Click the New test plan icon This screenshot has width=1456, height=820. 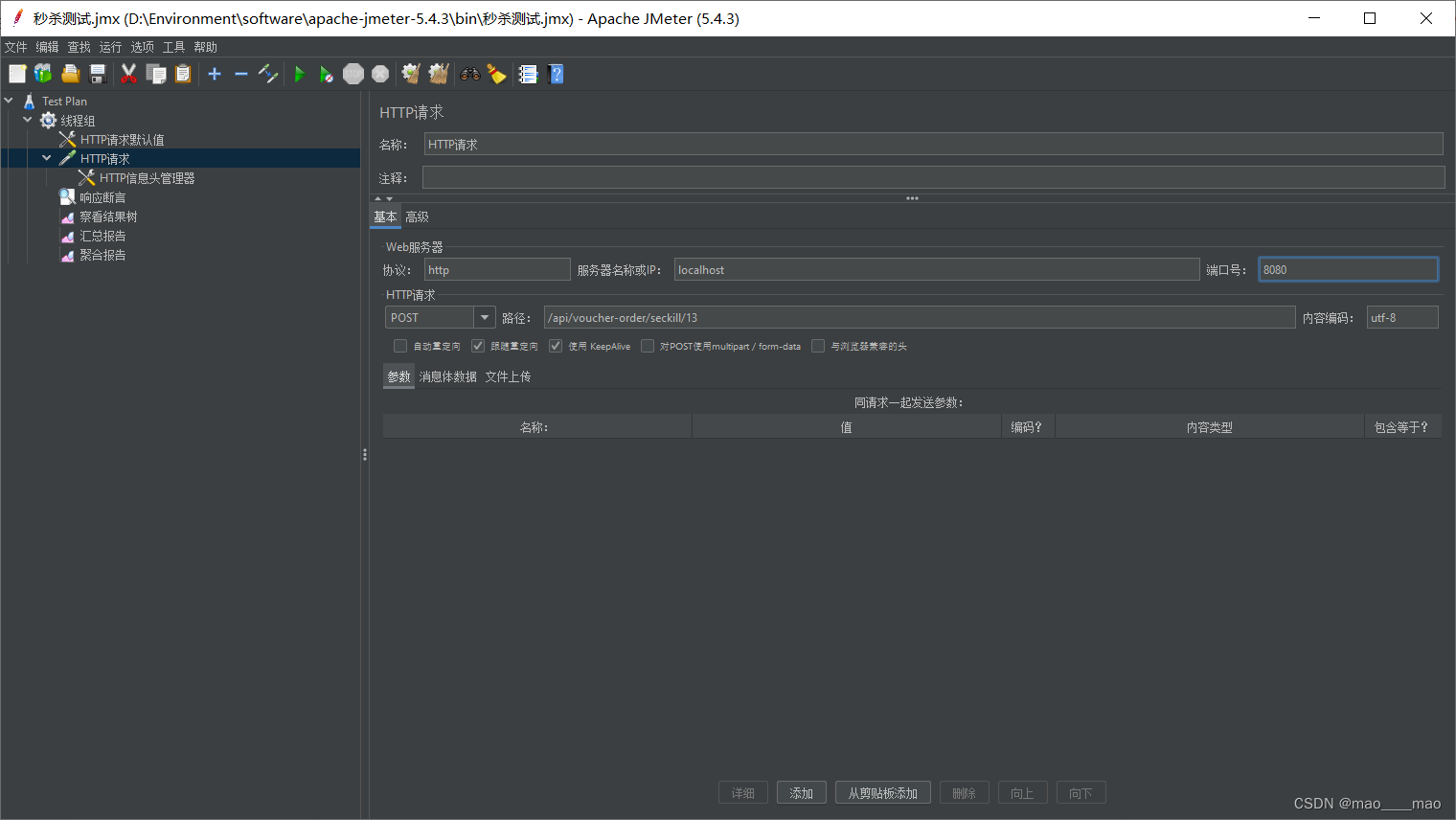17,74
